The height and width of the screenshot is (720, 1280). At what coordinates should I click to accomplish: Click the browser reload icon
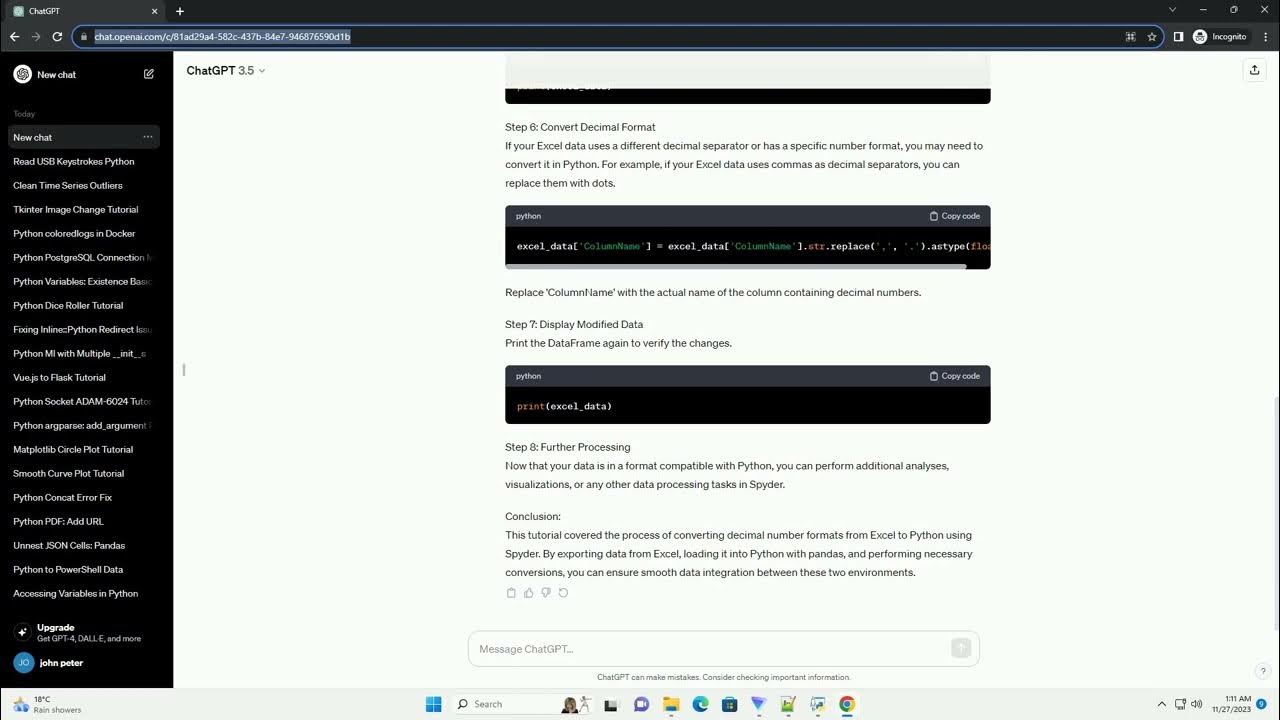pos(57,36)
